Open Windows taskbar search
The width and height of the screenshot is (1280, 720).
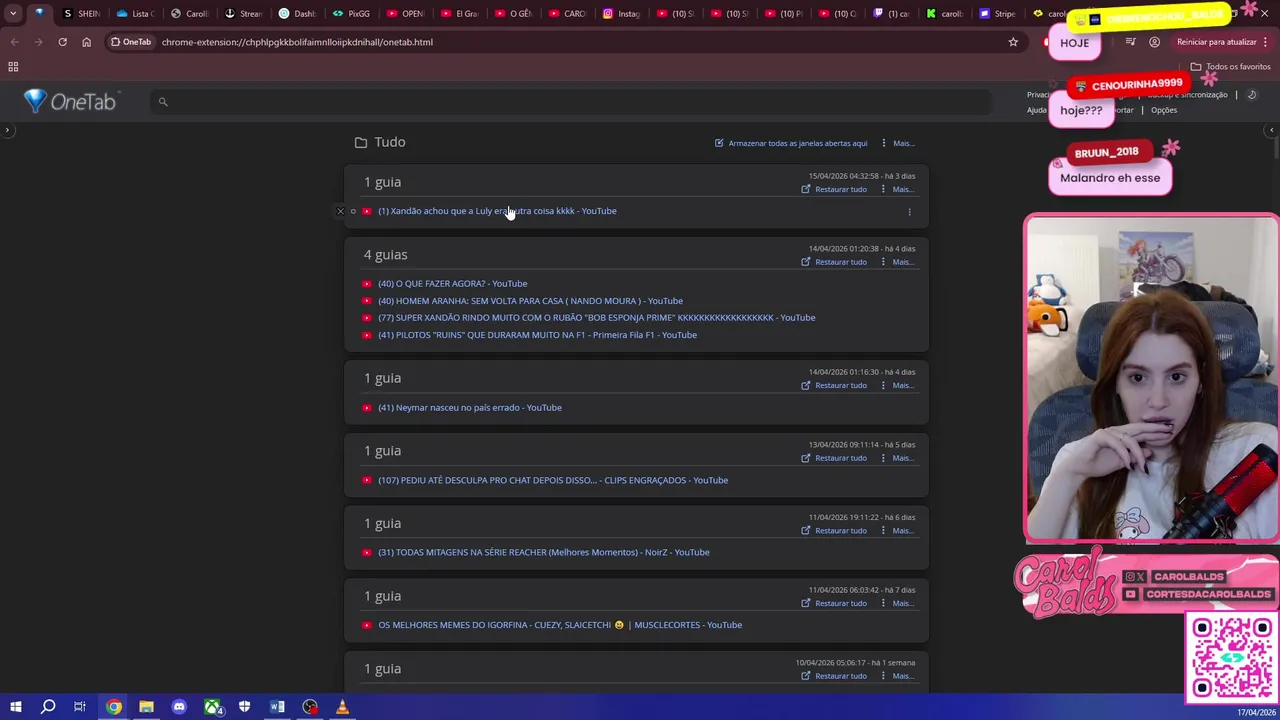click(47, 707)
